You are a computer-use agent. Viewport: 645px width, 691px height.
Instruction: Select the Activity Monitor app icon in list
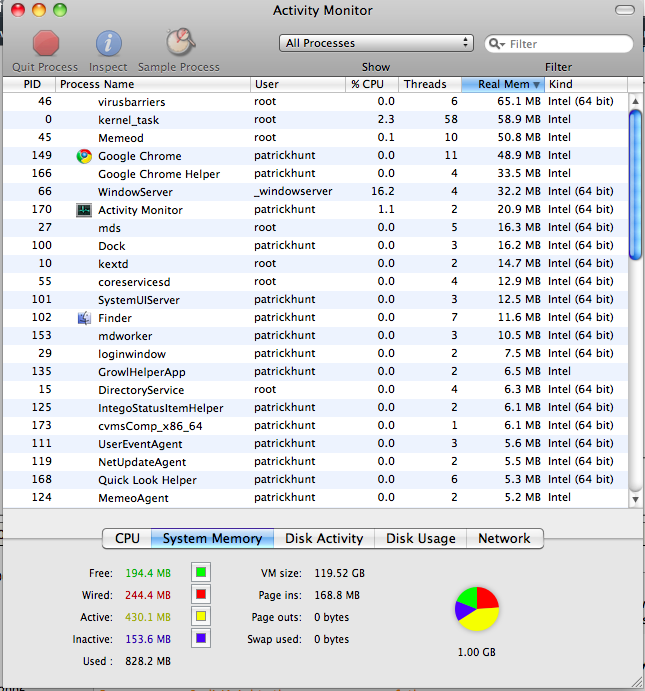[84, 210]
